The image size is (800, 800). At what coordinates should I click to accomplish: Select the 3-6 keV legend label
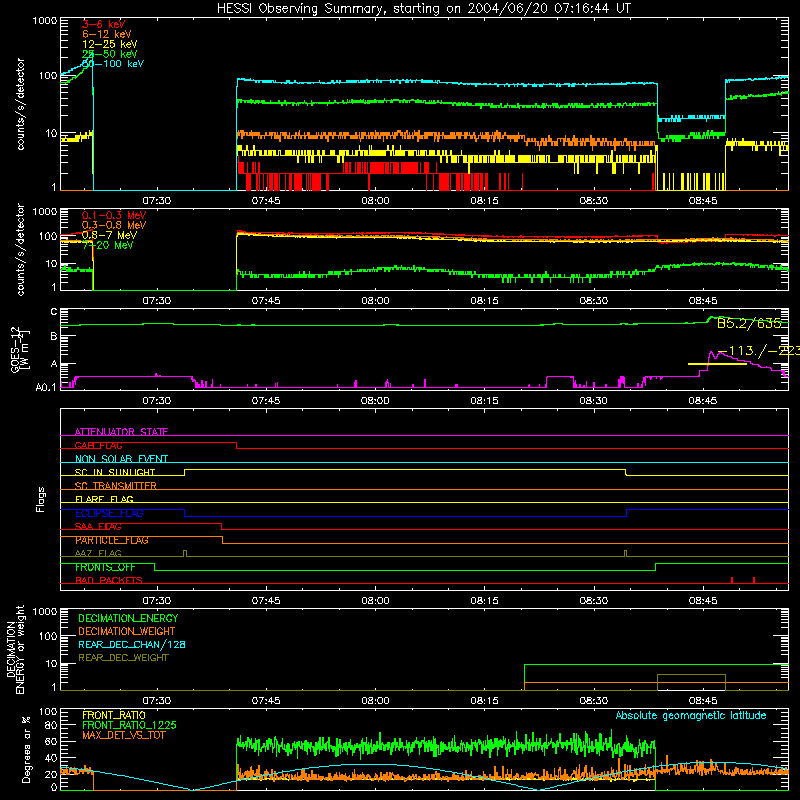(x=103, y=24)
